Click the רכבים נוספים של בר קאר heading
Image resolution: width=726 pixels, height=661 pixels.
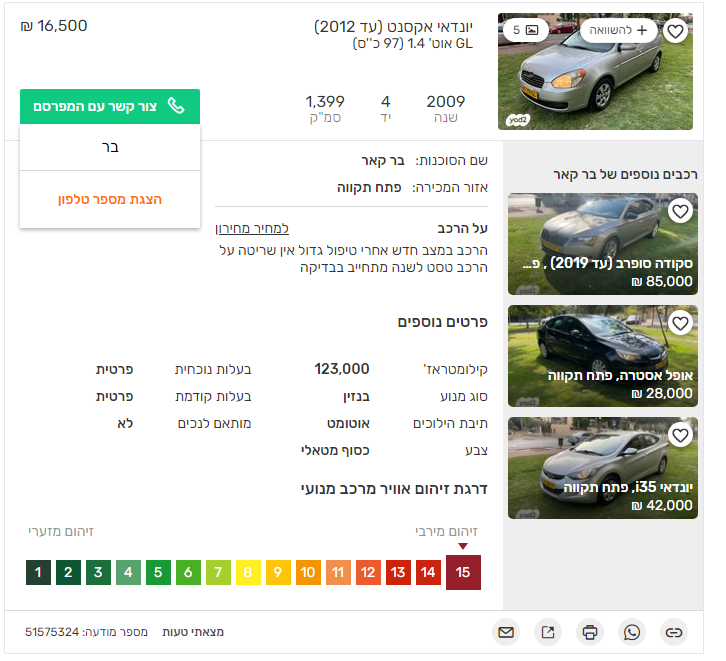(626, 175)
